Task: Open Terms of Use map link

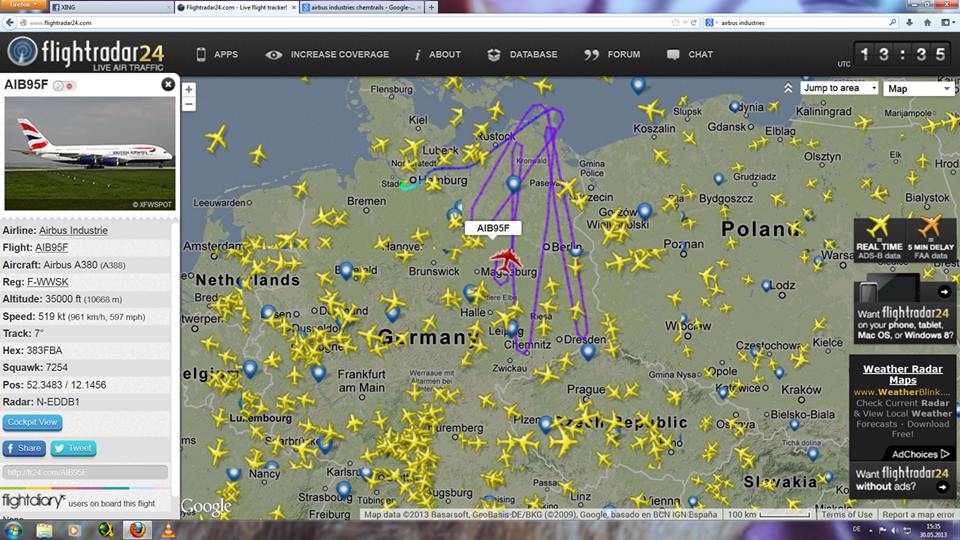Action: pos(846,514)
